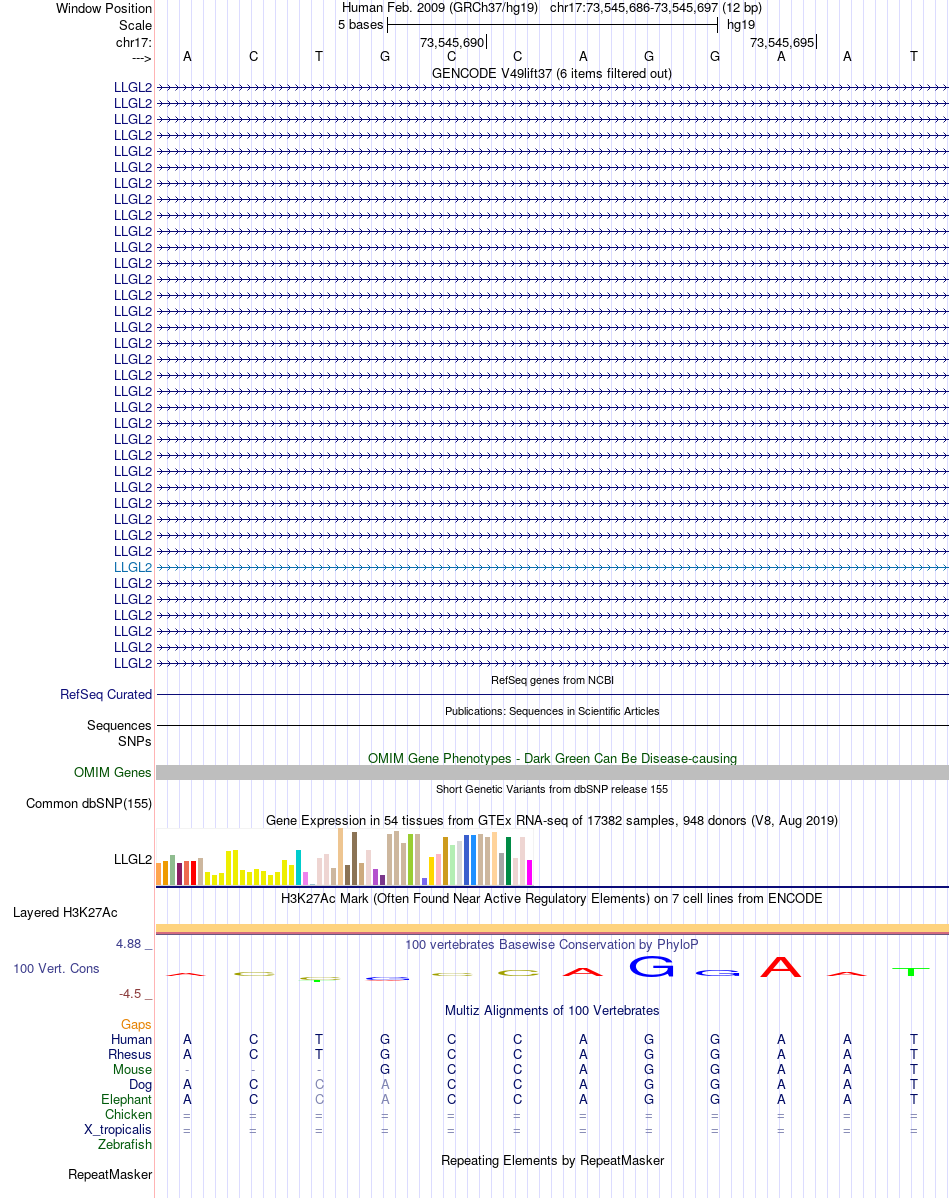Click the X_tropicalis alignment row label
950x1198 pixels.
click(x=118, y=1129)
